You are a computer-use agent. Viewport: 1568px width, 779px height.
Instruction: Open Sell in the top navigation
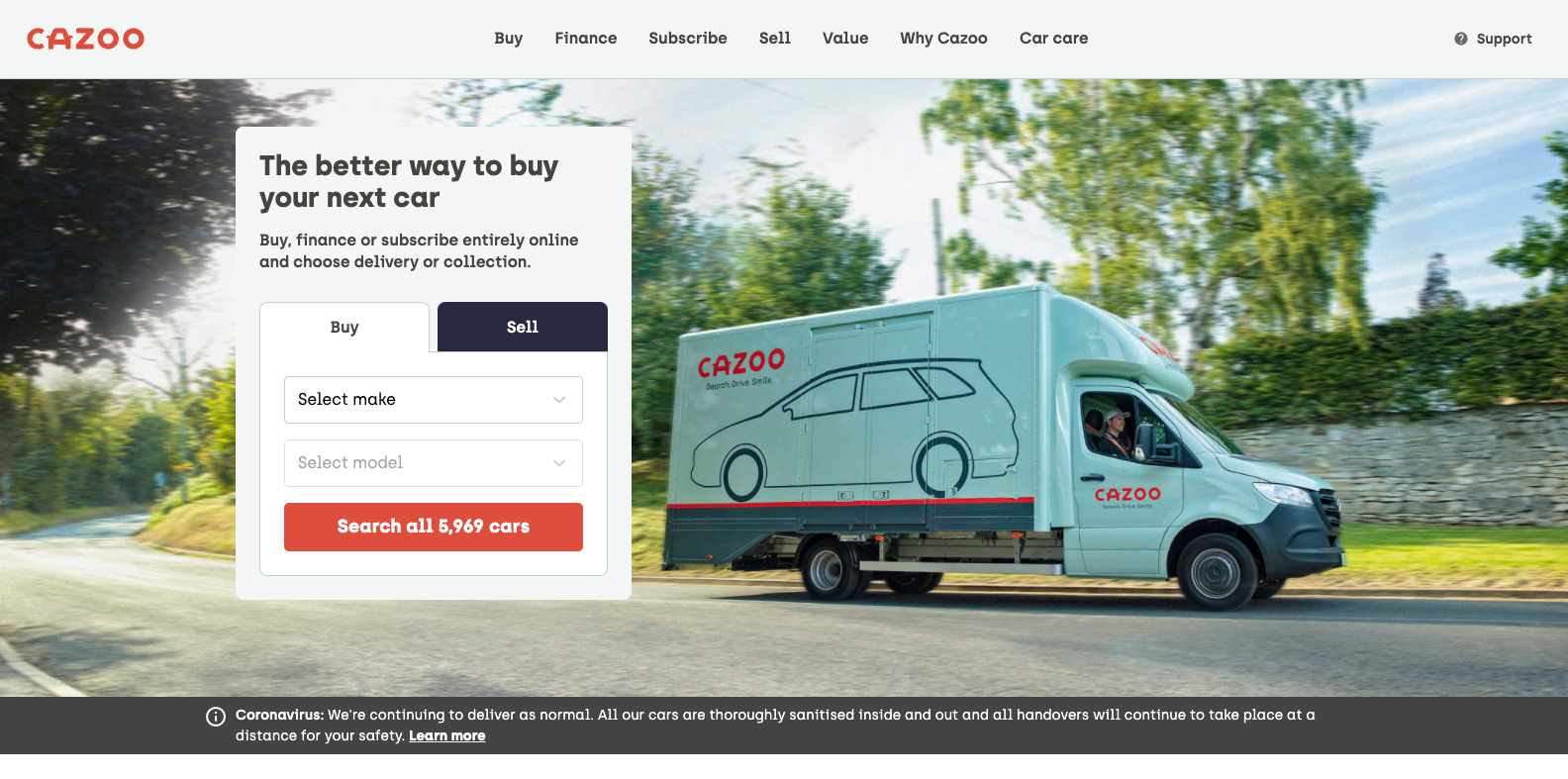775,39
